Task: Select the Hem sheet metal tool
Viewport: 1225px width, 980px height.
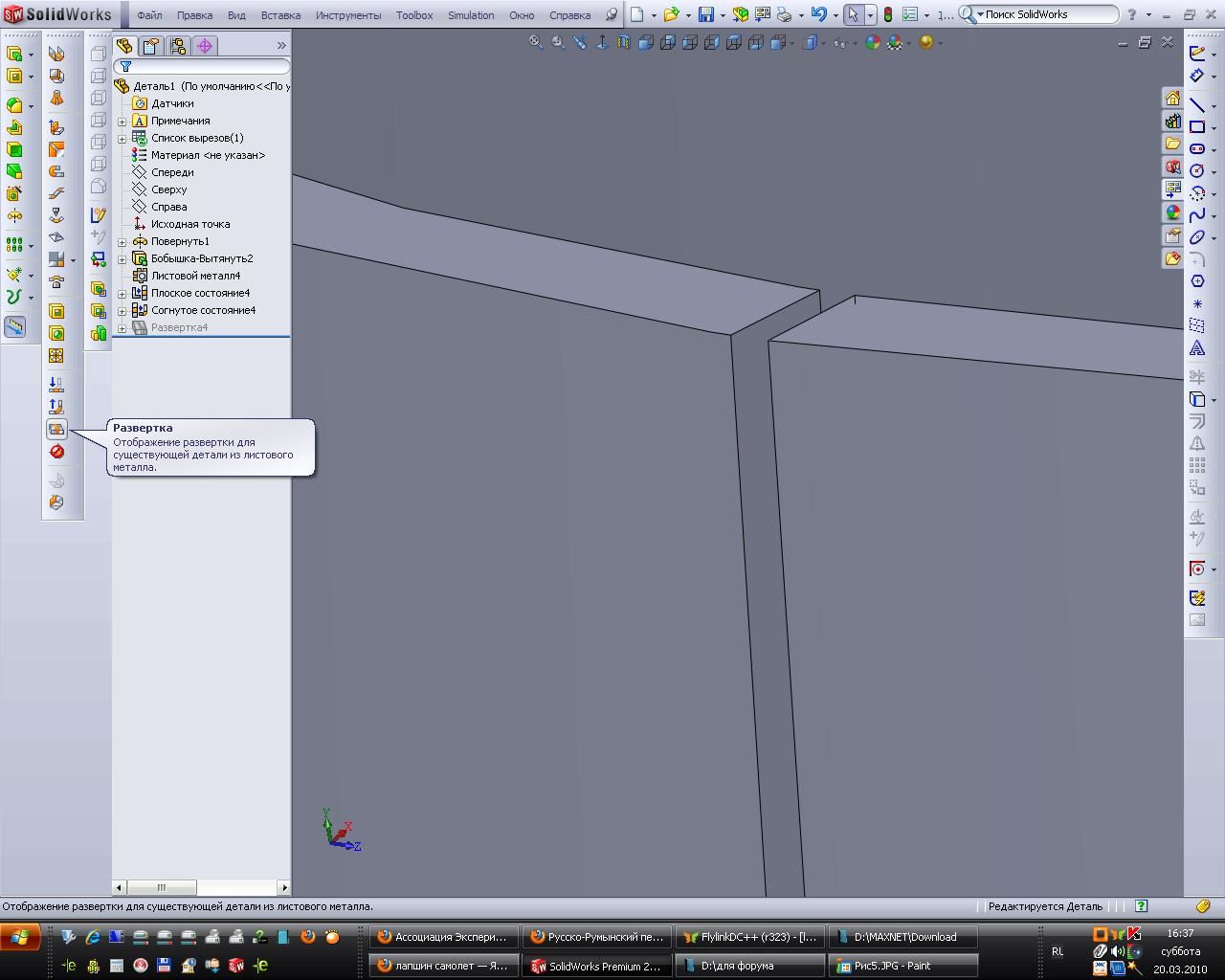Action: tap(56, 171)
